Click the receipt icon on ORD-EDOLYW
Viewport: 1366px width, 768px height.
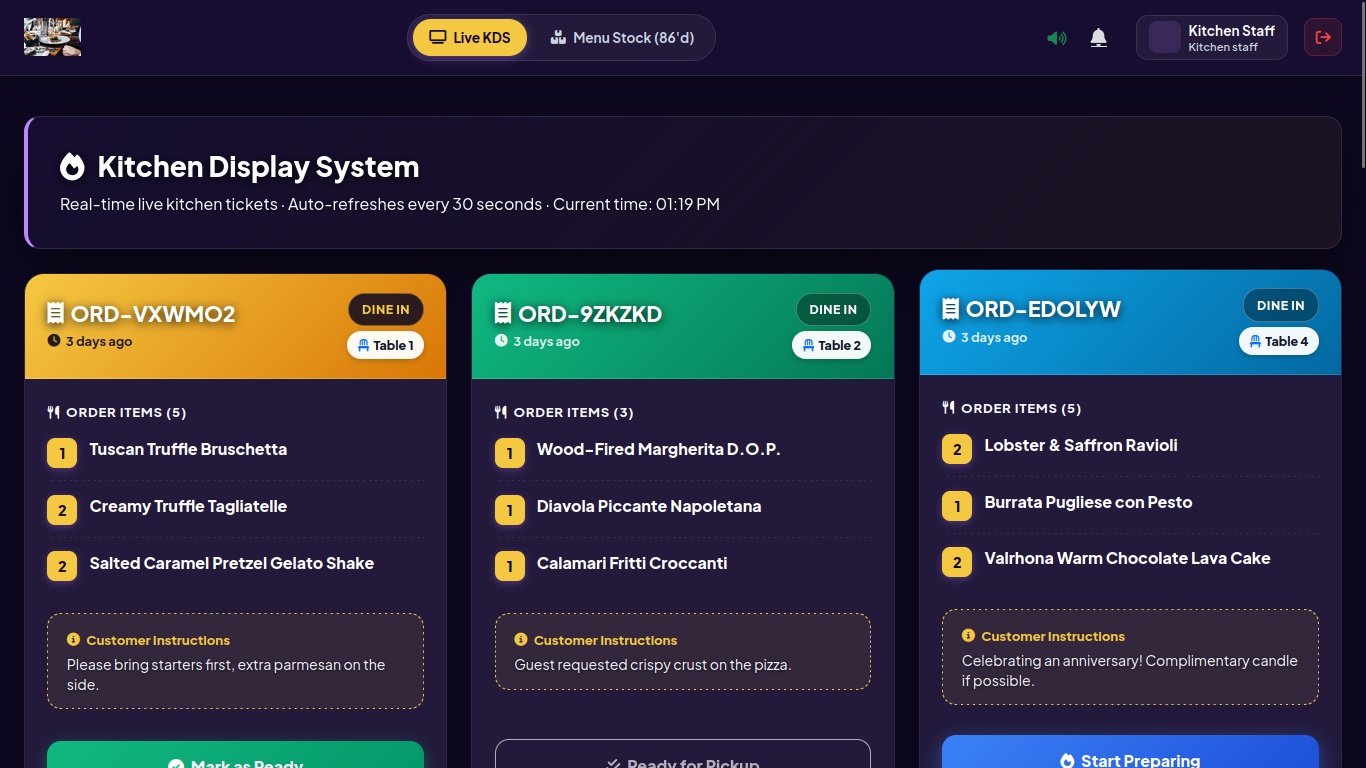(951, 310)
